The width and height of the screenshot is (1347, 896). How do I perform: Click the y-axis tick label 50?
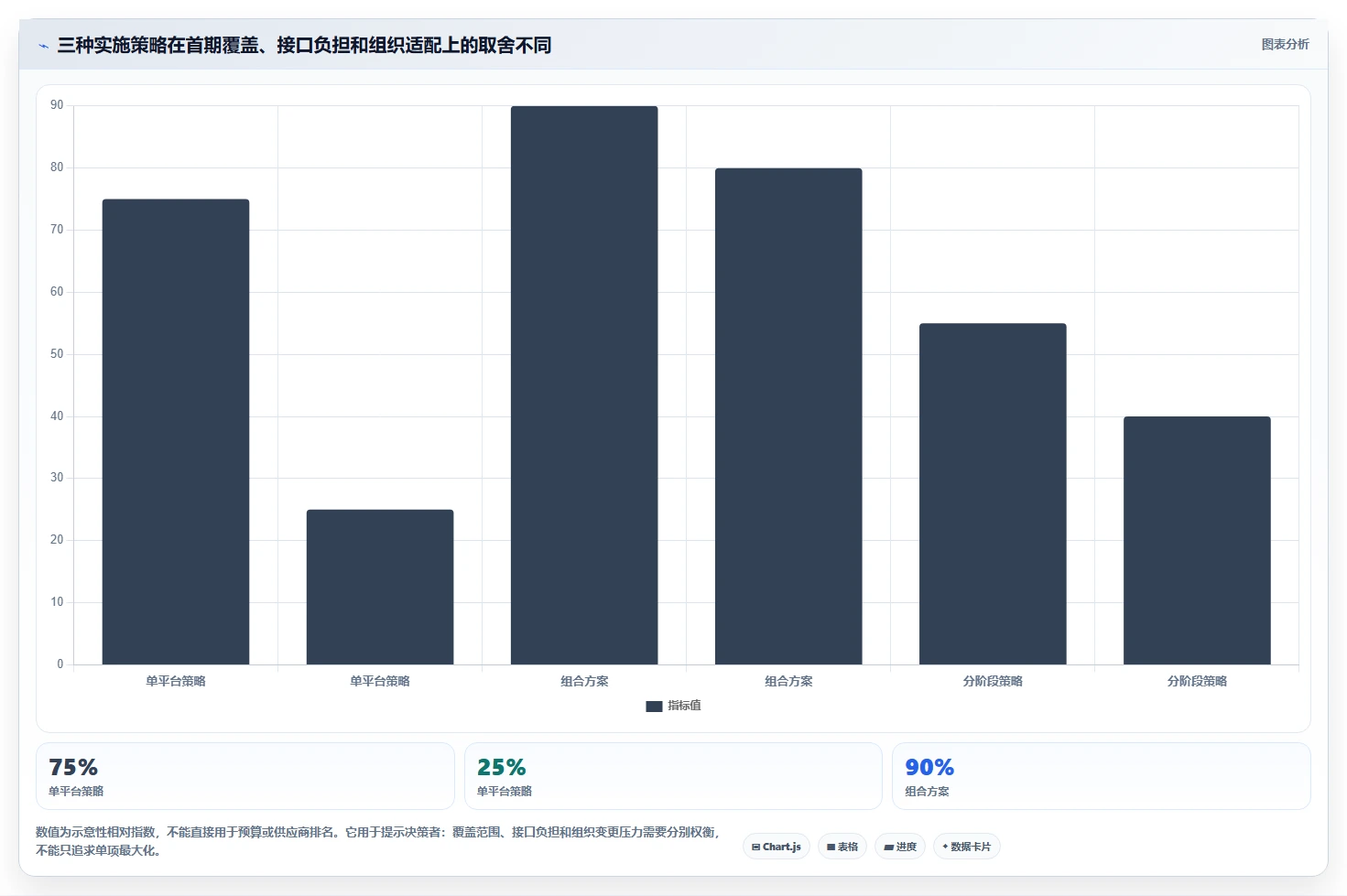[57, 354]
